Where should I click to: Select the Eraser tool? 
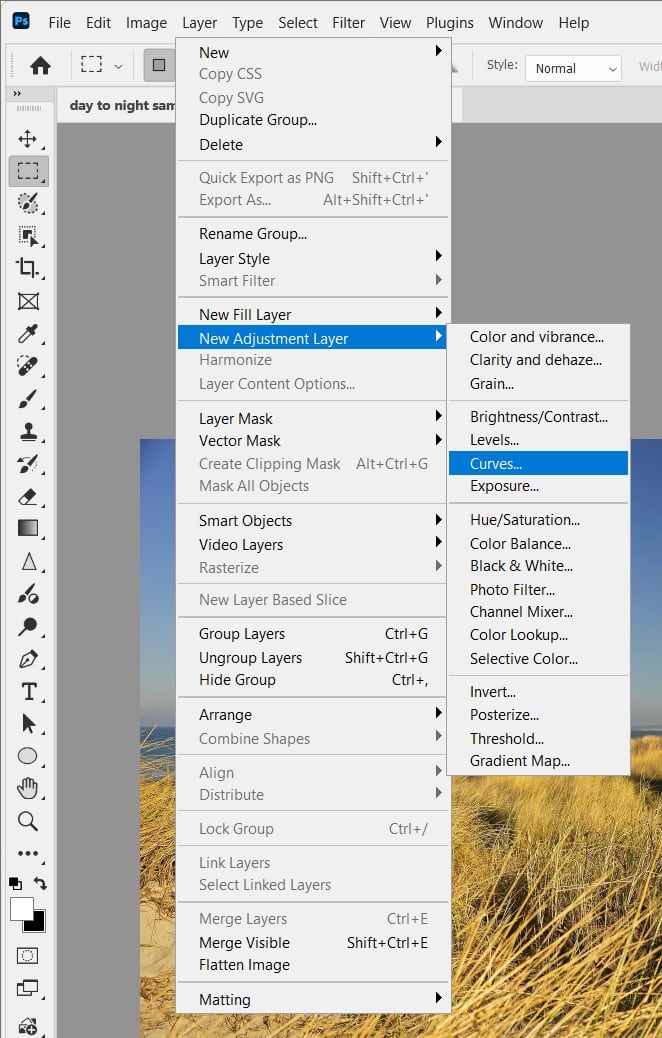pyautogui.click(x=28, y=496)
